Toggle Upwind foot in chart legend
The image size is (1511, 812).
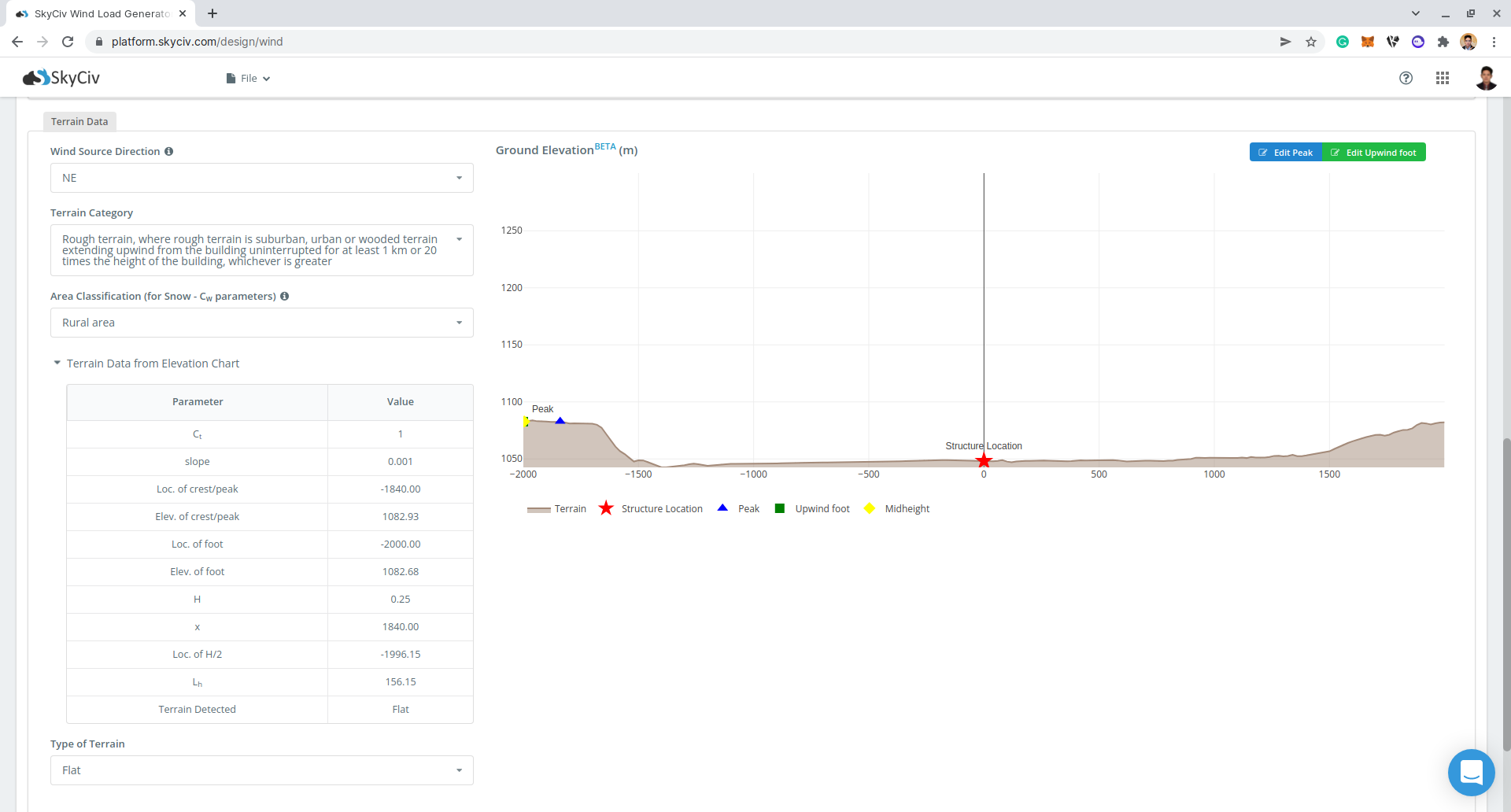coord(812,509)
